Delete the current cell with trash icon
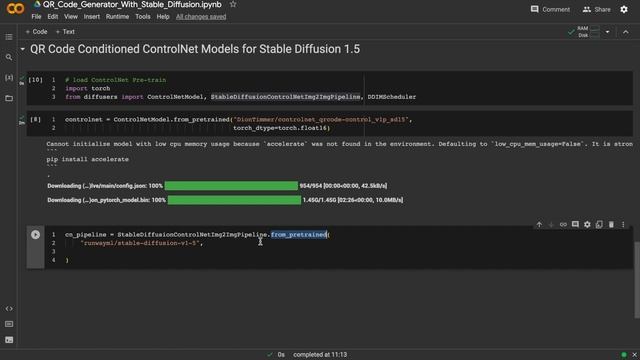 point(611,224)
